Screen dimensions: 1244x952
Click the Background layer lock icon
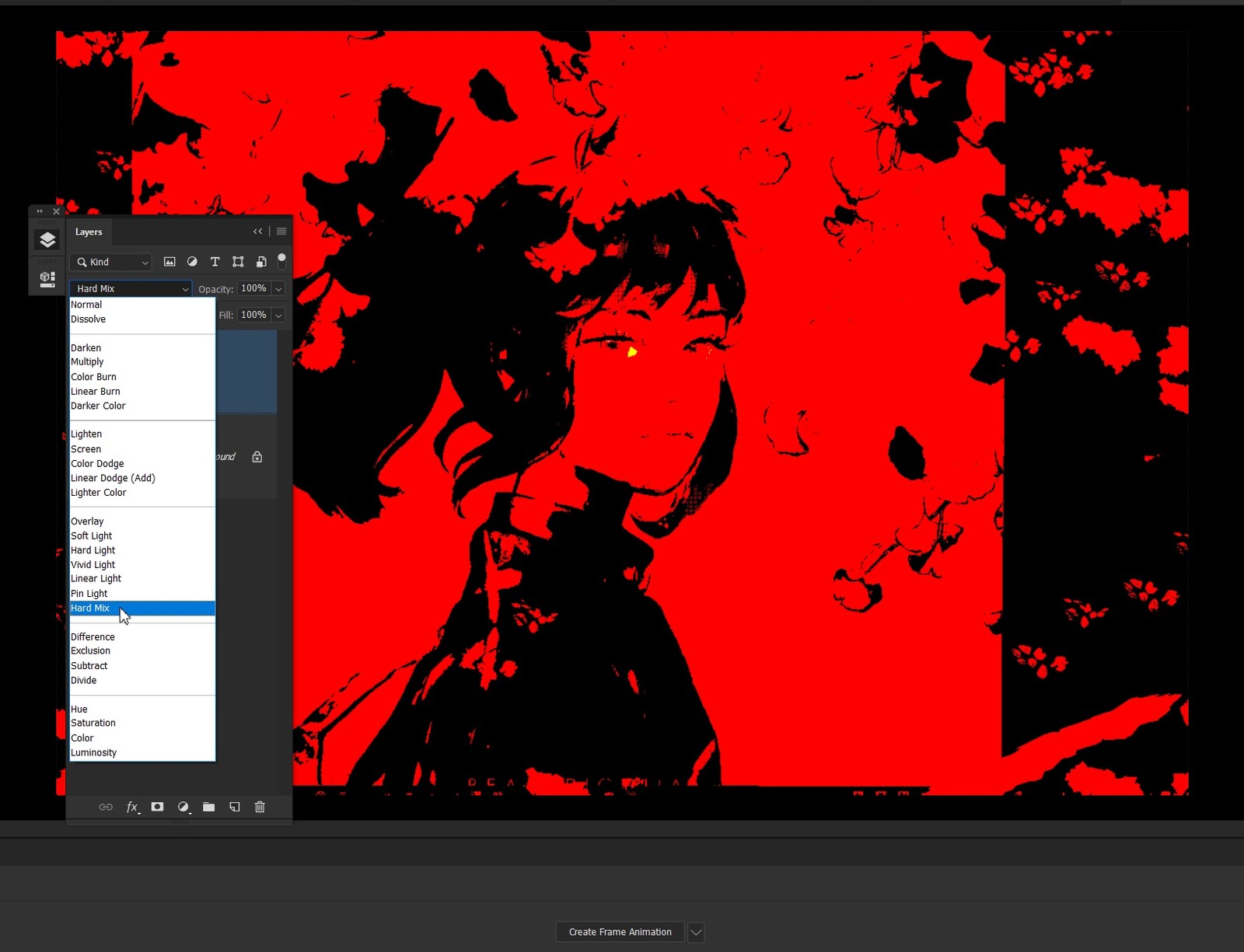pos(257,457)
